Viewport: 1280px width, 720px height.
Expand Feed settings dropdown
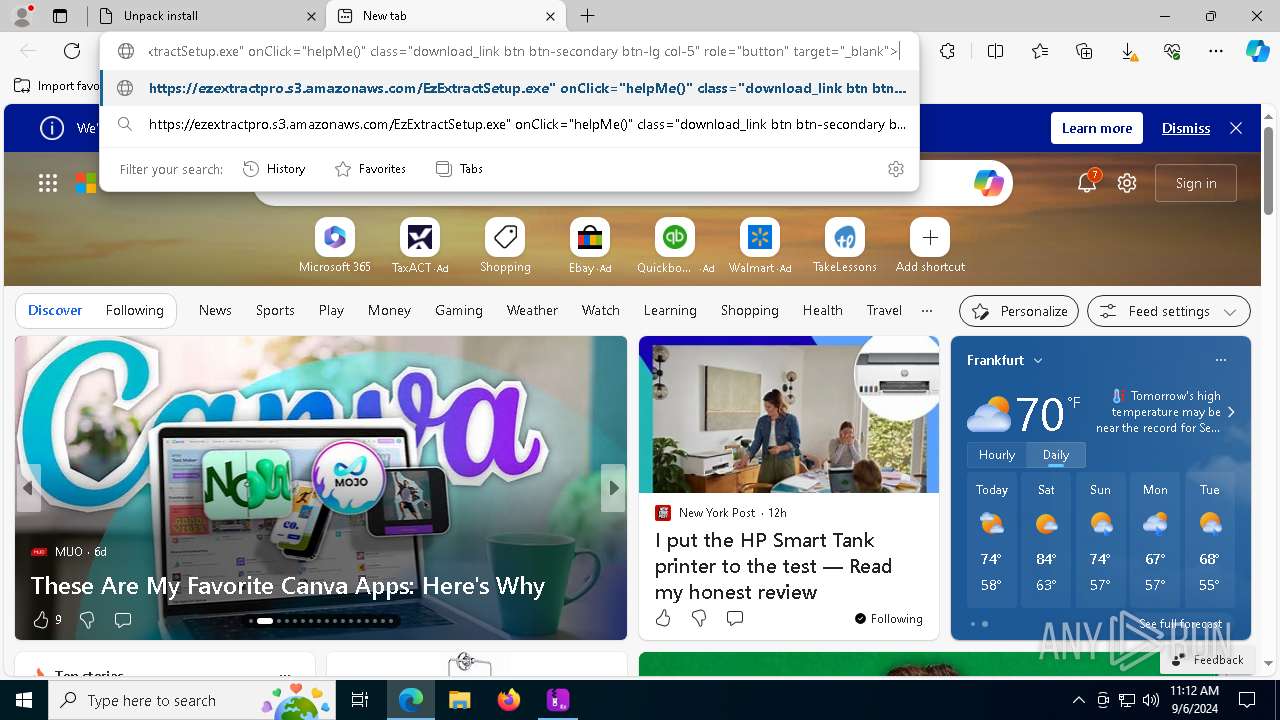(1168, 311)
